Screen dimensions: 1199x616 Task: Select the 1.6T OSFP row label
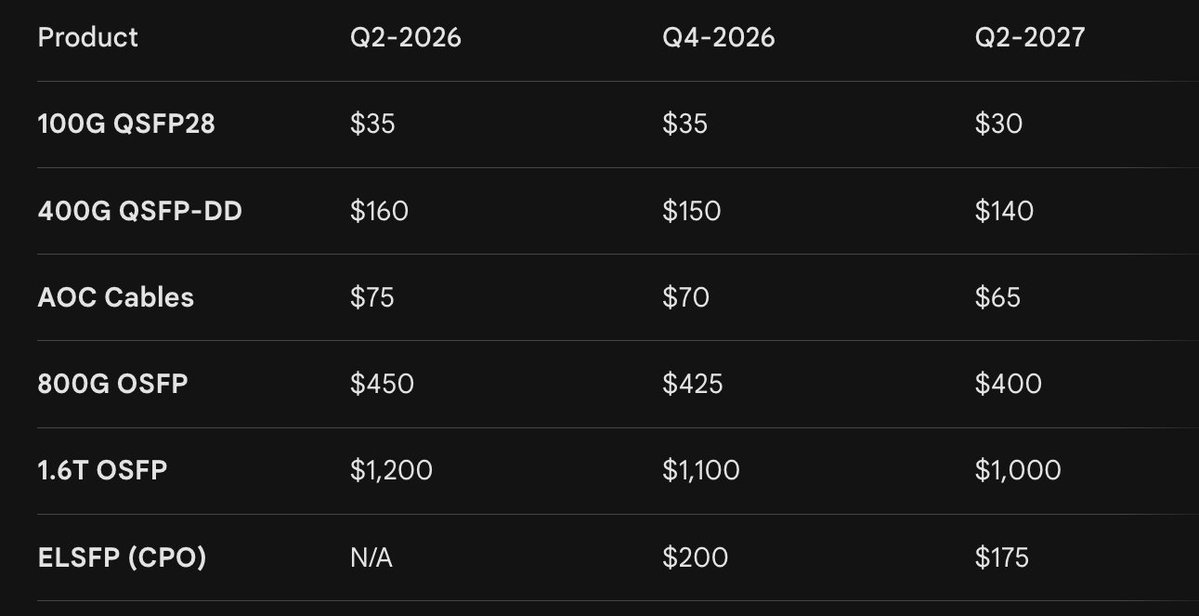pos(102,470)
